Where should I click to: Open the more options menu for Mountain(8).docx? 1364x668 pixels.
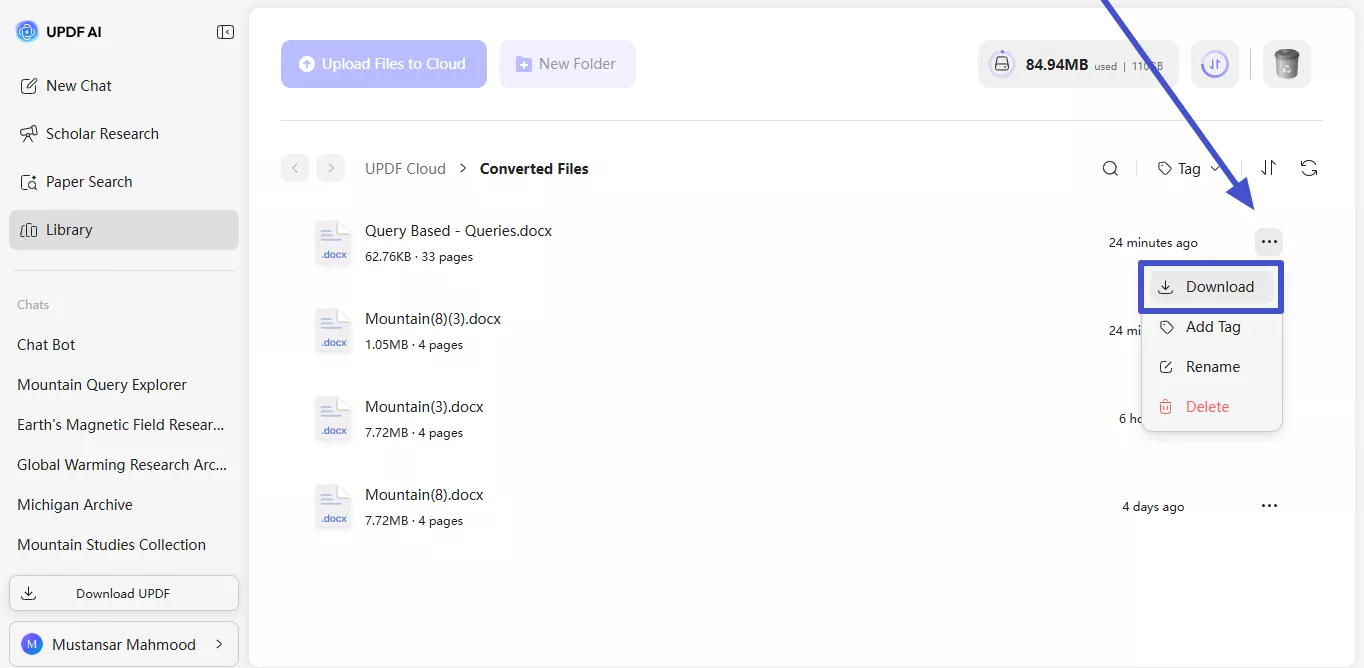(x=1269, y=506)
